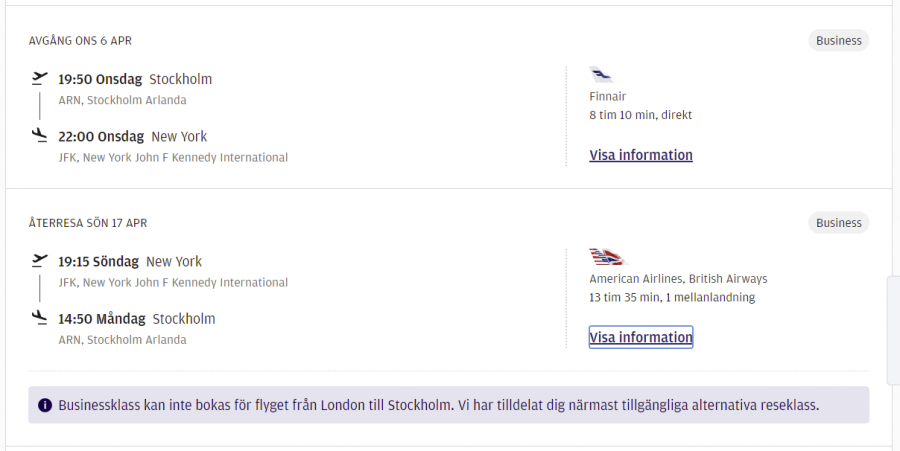Click the American Airlines and British Airways logo

point(607,256)
